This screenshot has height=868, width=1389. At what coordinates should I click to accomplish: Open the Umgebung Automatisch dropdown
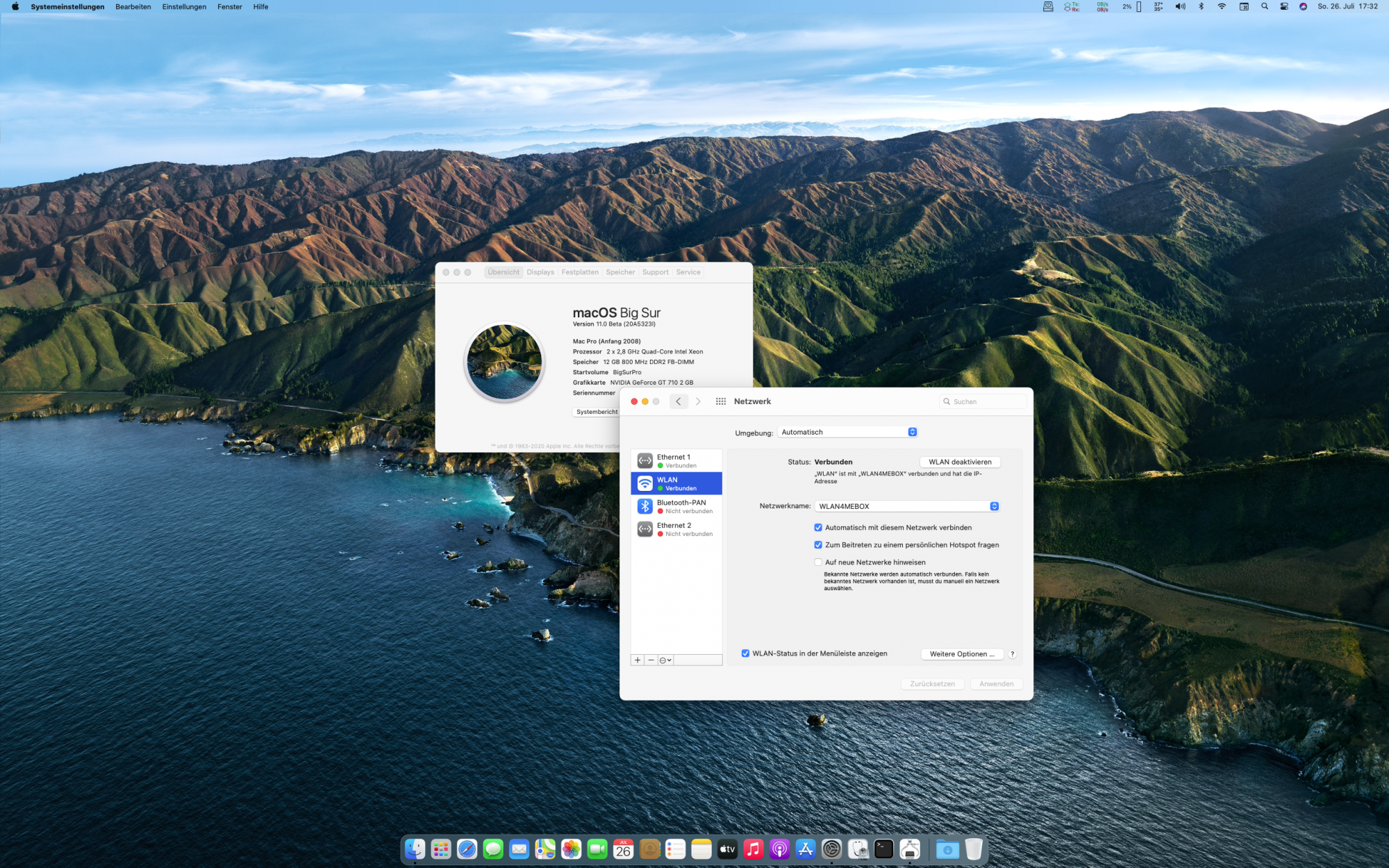coord(848,432)
